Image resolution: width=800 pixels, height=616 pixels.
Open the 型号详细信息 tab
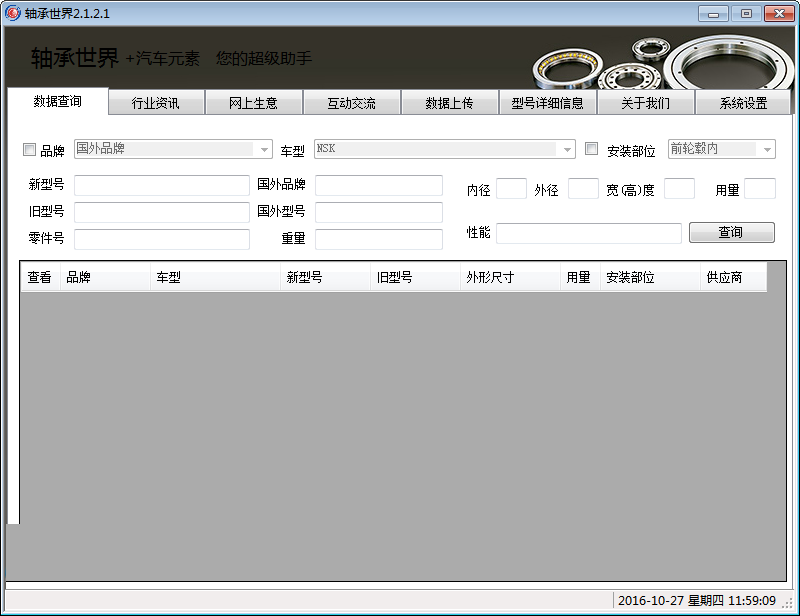tap(547, 103)
